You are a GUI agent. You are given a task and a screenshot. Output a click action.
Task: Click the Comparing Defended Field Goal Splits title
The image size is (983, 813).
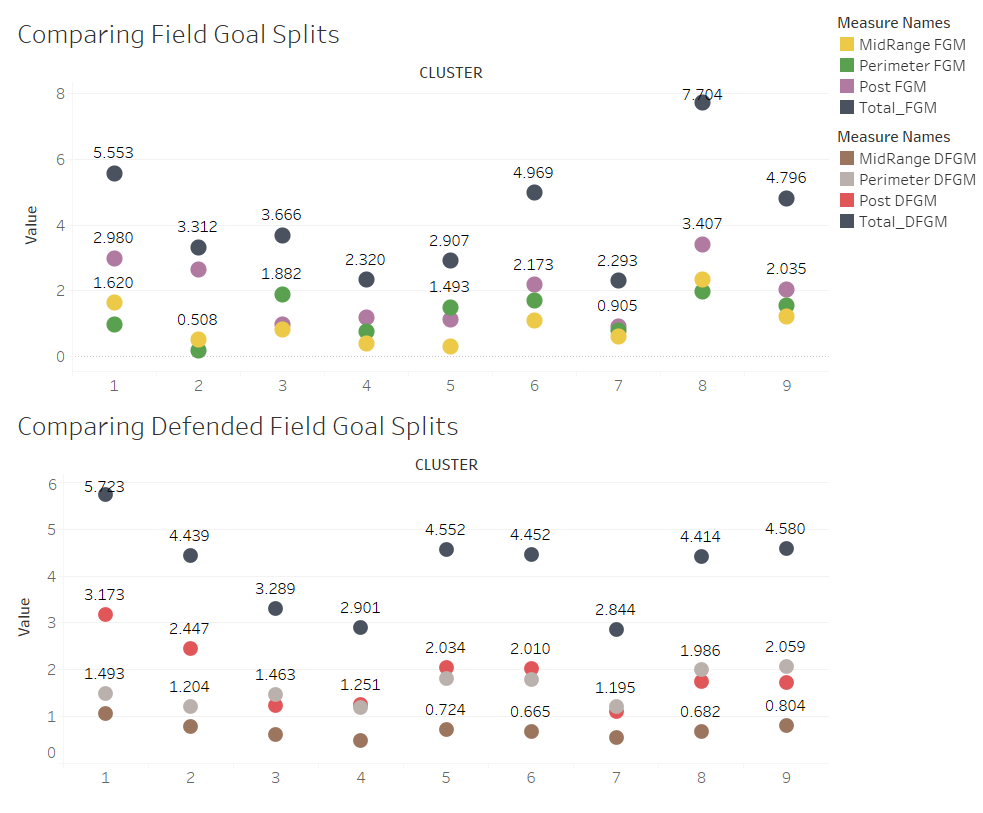238,426
